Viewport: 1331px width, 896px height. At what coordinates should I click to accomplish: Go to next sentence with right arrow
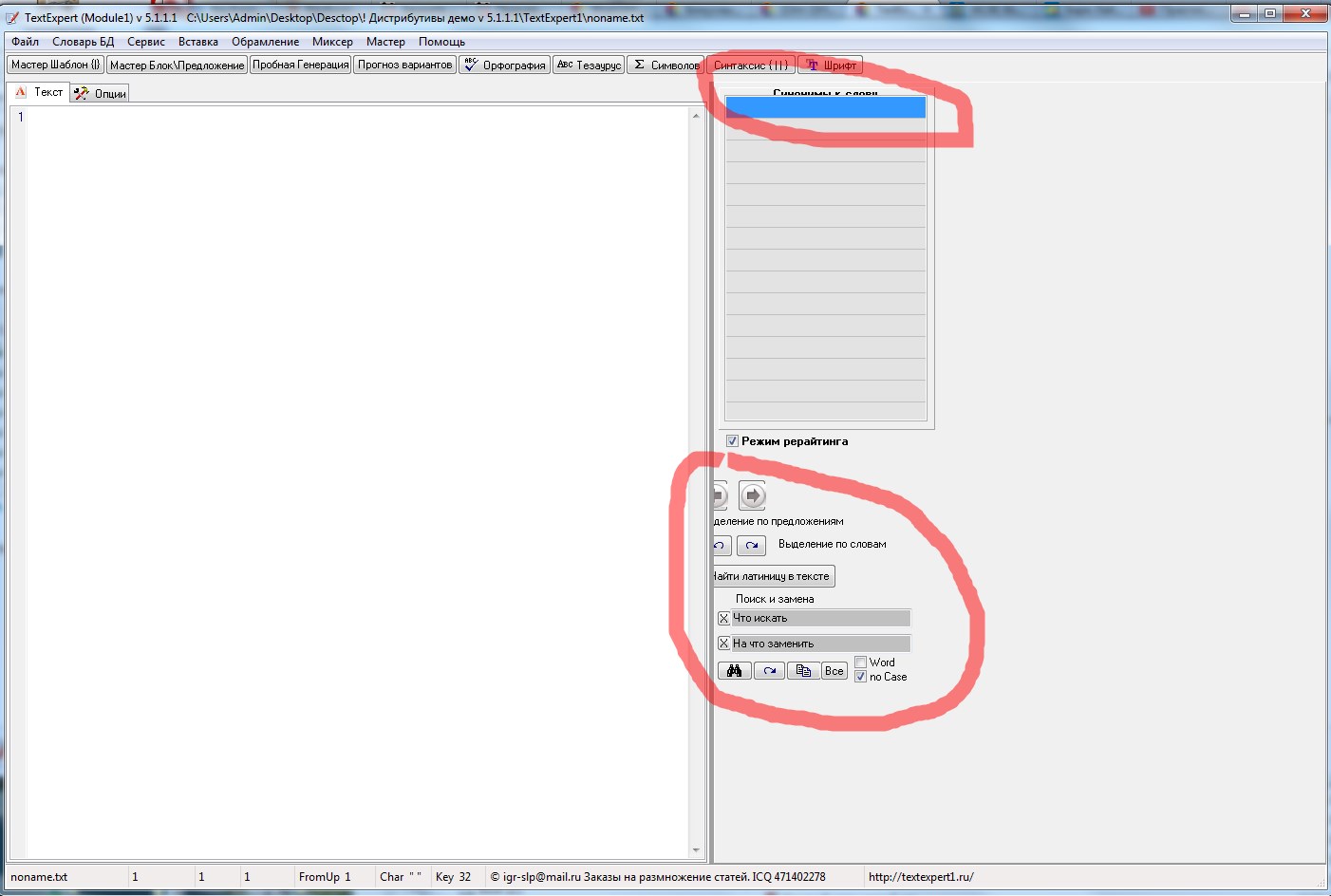click(x=752, y=495)
